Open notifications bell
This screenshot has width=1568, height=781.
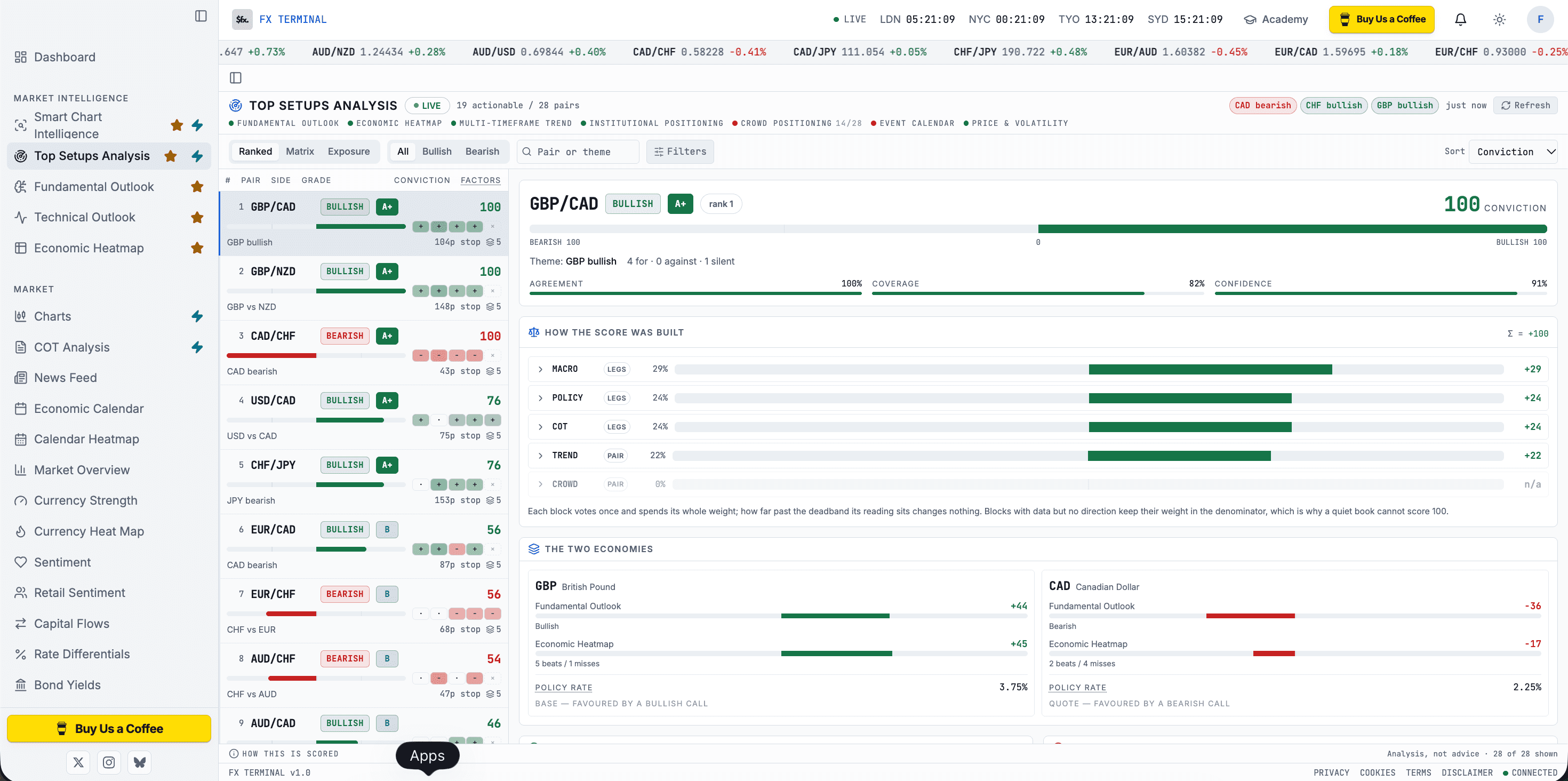pyautogui.click(x=1460, y=20)
